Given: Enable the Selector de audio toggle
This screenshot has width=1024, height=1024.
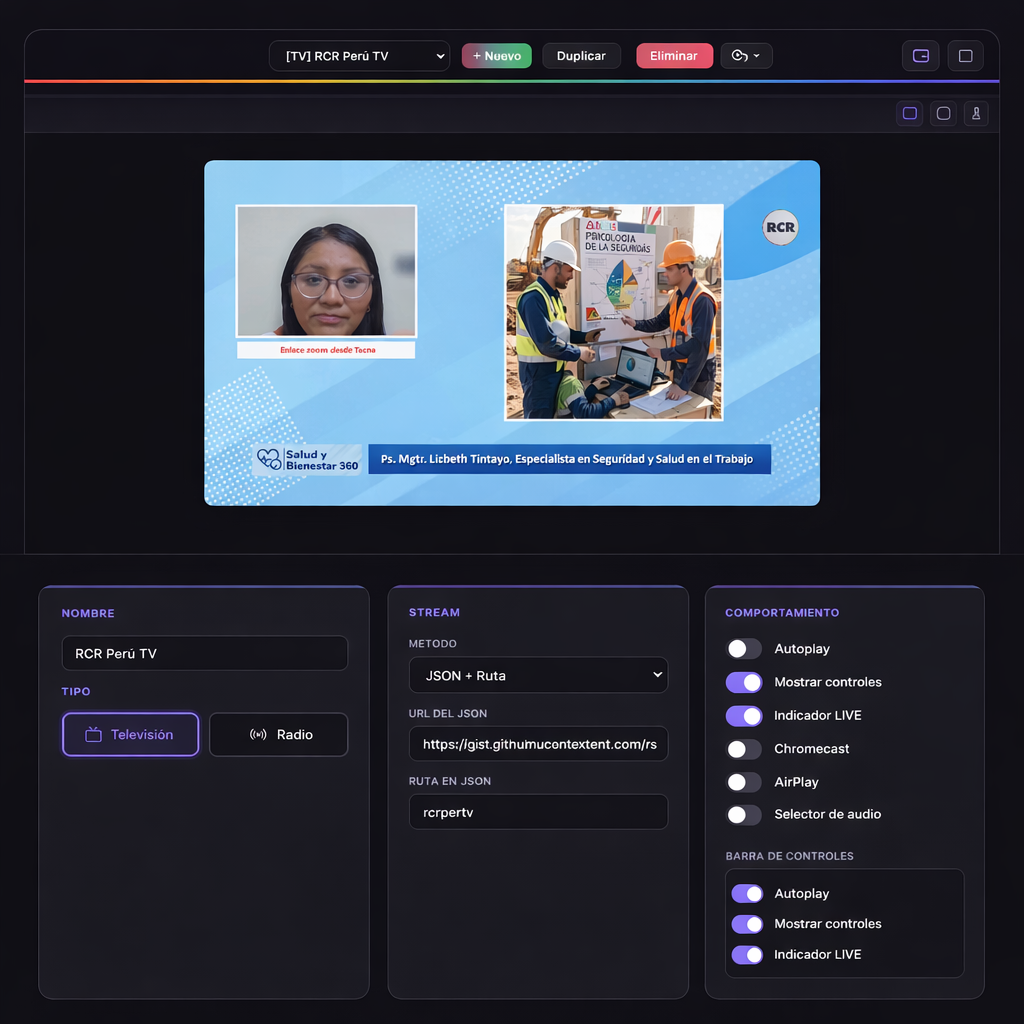Looking at the screenshot, I should coord(744,815).
